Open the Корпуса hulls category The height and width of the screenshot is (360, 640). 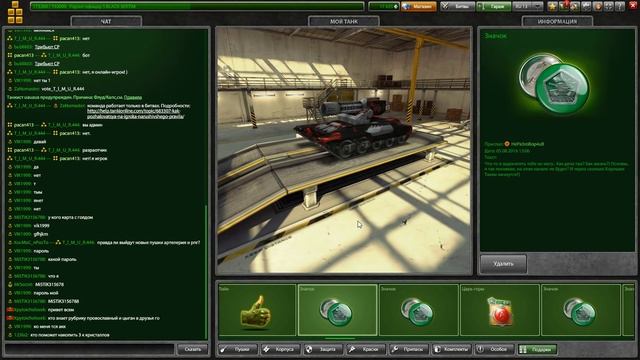tap(281, 349)
